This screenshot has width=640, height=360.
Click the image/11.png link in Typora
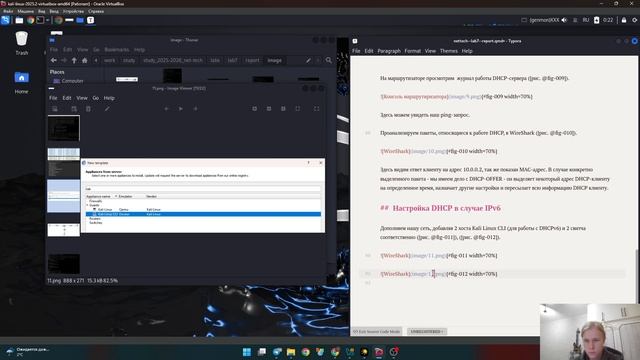click(x=428, y=256)
